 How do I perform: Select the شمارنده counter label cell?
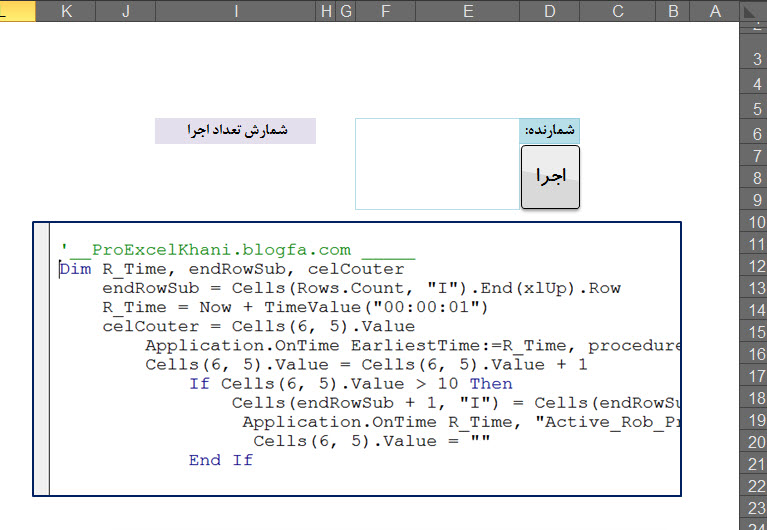(550, 130)
